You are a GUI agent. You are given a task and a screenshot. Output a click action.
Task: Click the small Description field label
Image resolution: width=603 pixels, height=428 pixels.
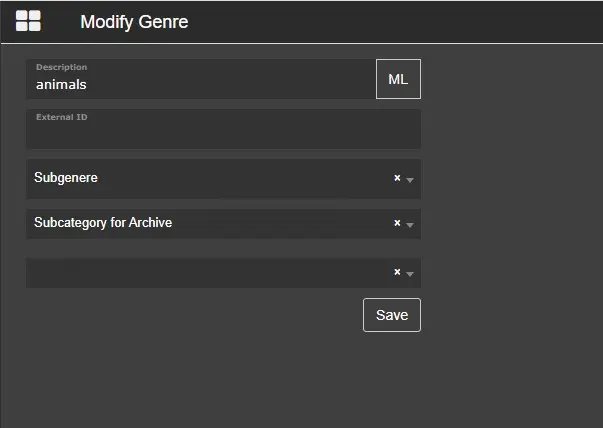61,67
